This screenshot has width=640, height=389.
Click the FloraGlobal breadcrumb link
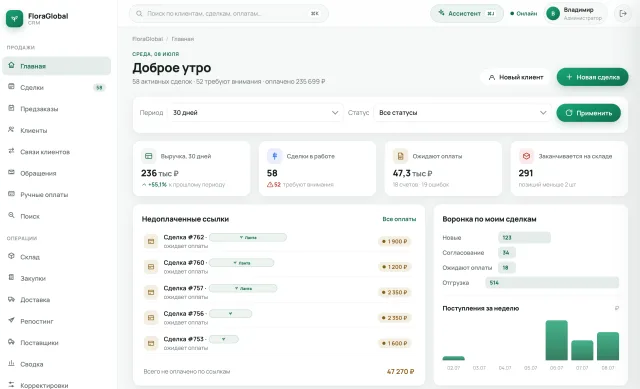[147, 39]
